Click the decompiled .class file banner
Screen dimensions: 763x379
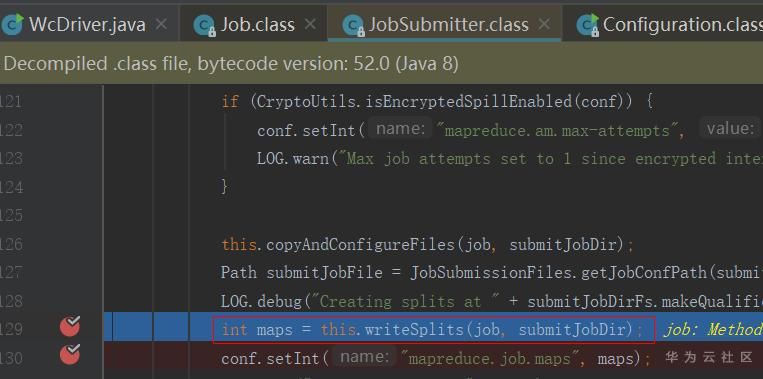[382, 63]
